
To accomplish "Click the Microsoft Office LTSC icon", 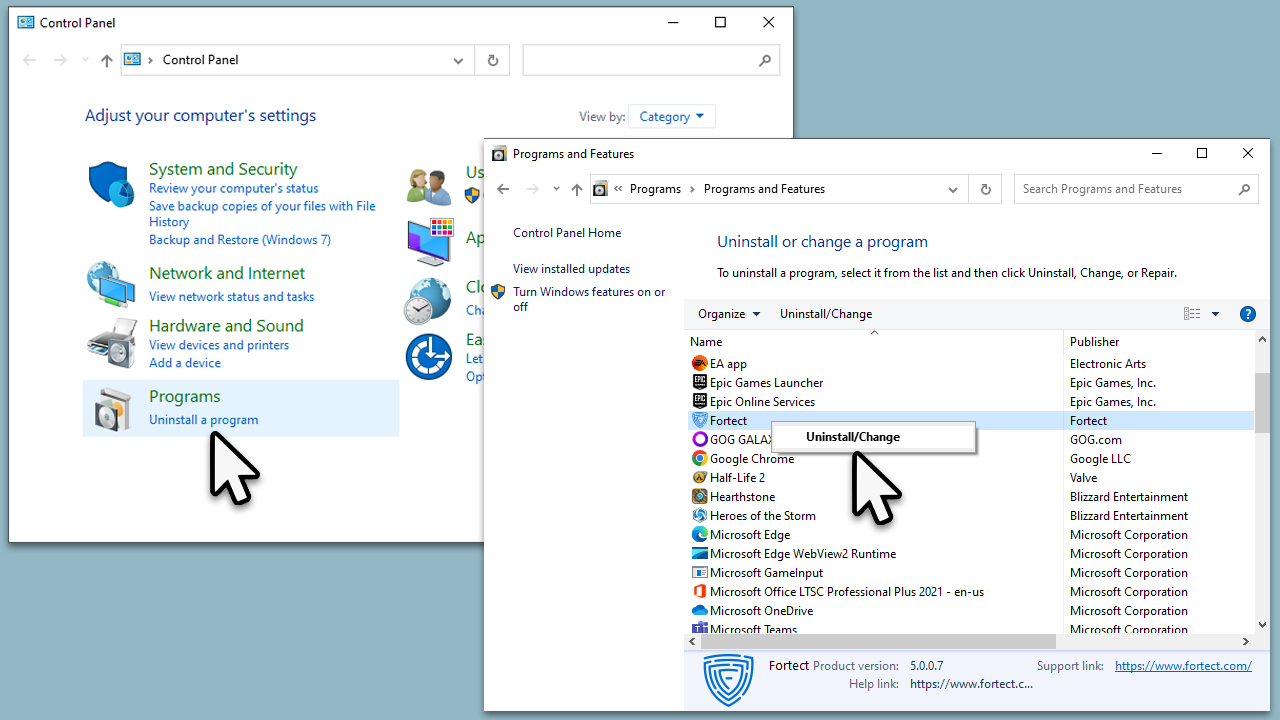I will [x=700, y=592].
